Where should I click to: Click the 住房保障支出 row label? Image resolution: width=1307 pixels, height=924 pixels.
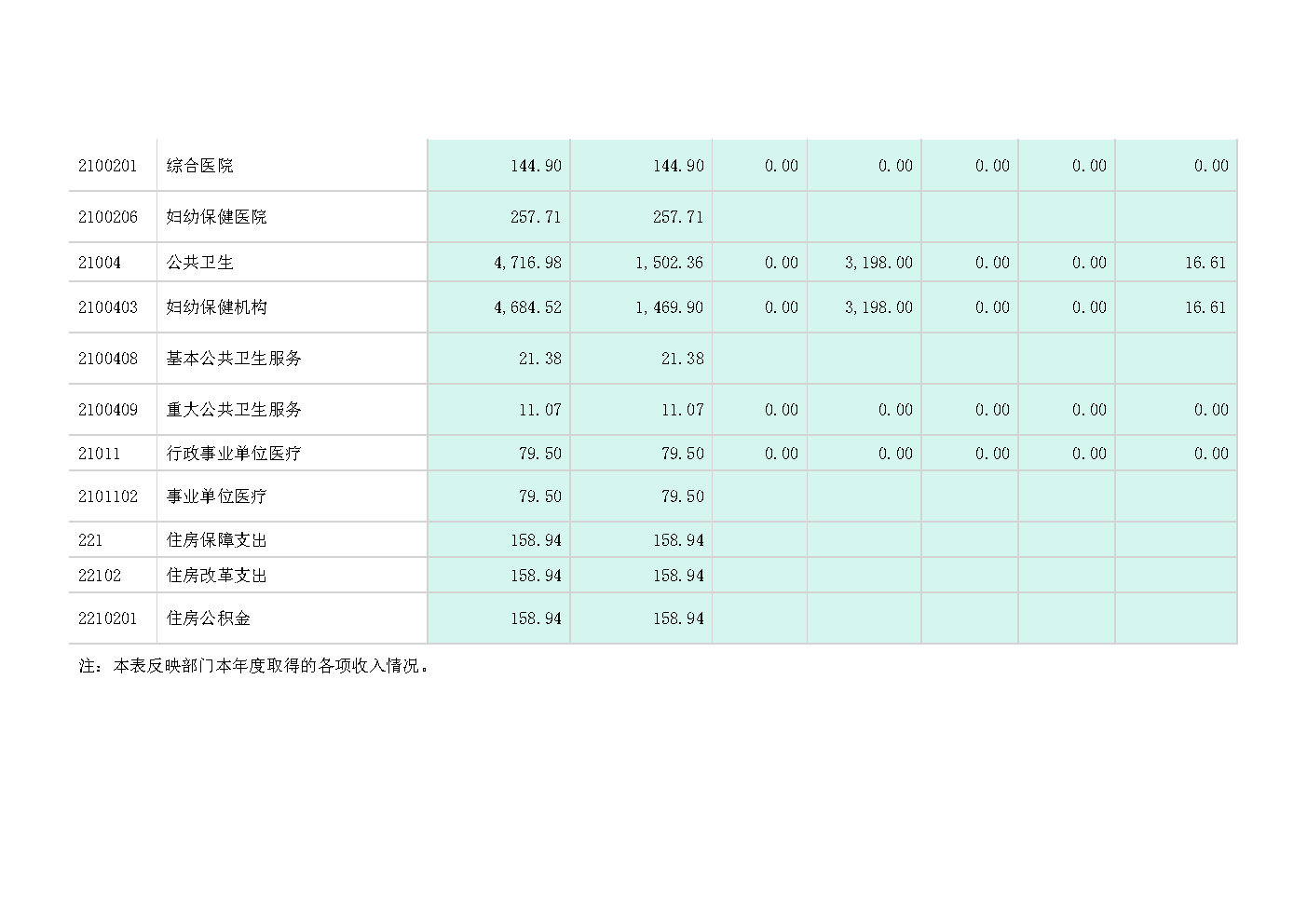click(216, 540)
